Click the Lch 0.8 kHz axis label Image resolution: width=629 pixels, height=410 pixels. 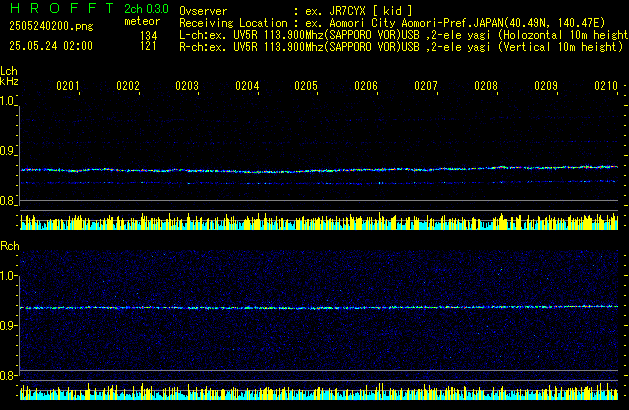pos(8,201)
